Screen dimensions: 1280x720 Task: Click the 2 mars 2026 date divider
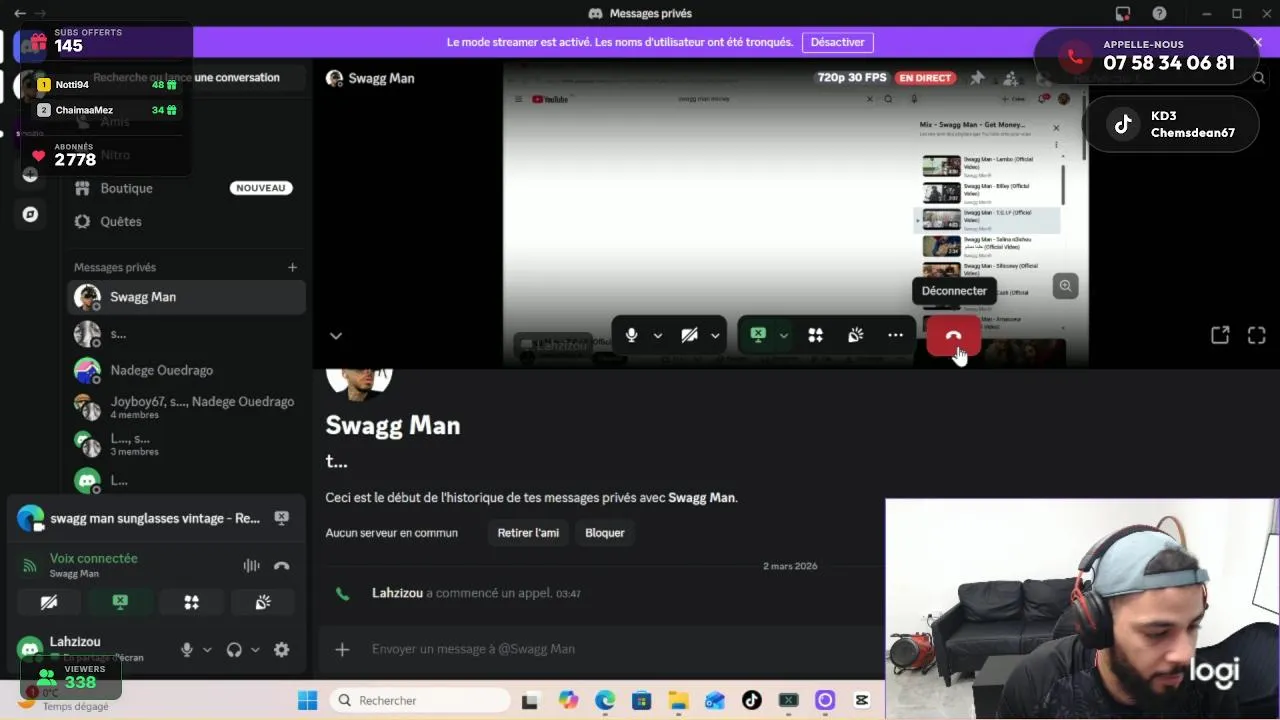point(790,566)
